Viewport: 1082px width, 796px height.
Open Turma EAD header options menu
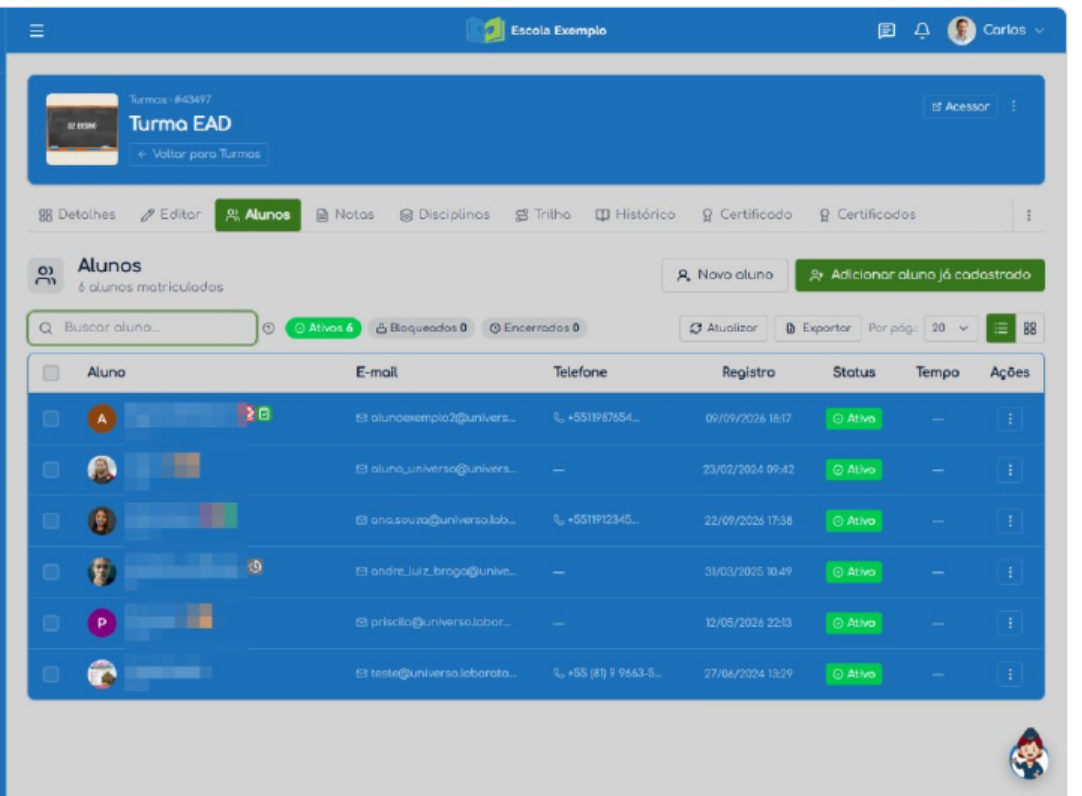pos(1014,106)
